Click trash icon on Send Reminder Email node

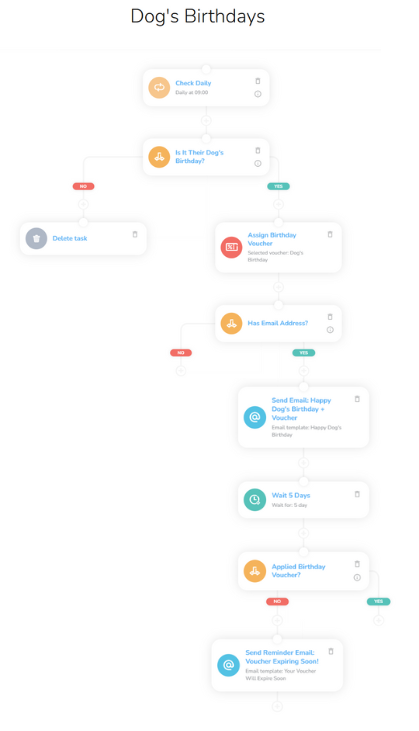(331, 651)
